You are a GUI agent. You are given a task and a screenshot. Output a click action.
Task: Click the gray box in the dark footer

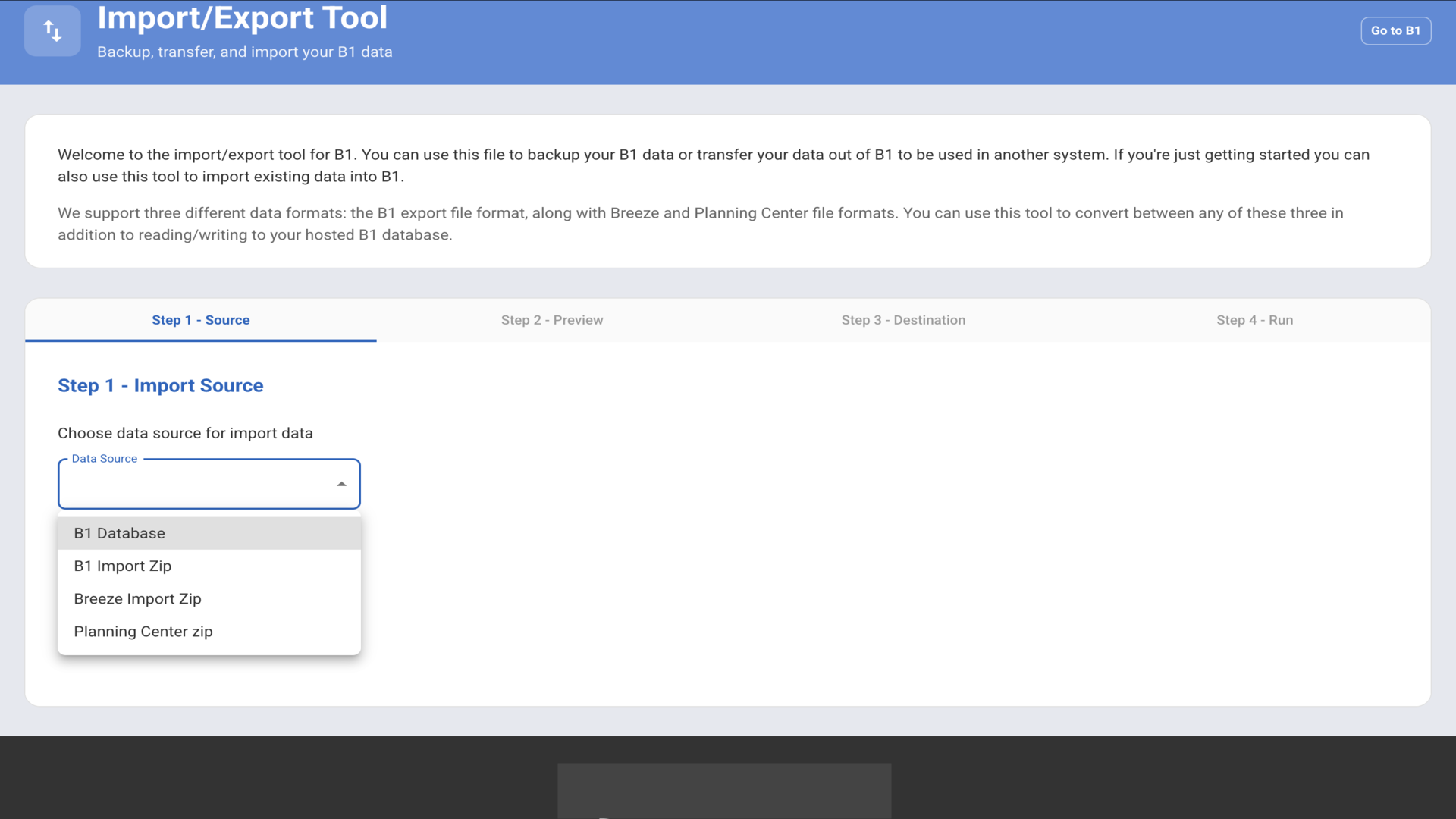(x=723, y=790)
